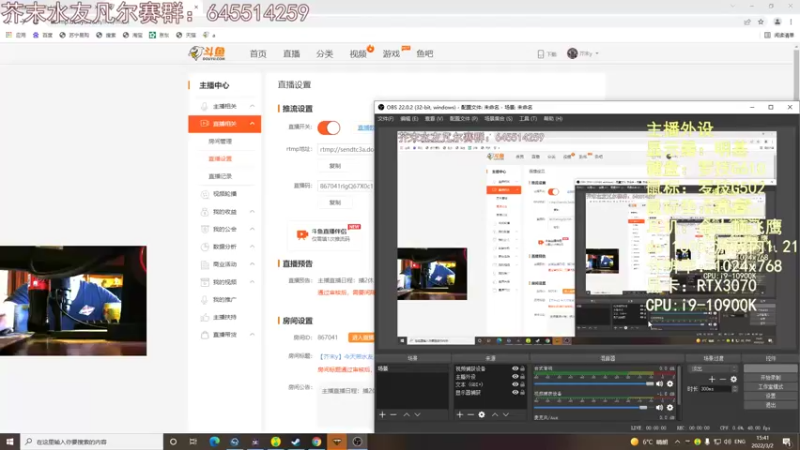
Task: Open OBS 配置文件(P) menu
Action: point(463,118)
